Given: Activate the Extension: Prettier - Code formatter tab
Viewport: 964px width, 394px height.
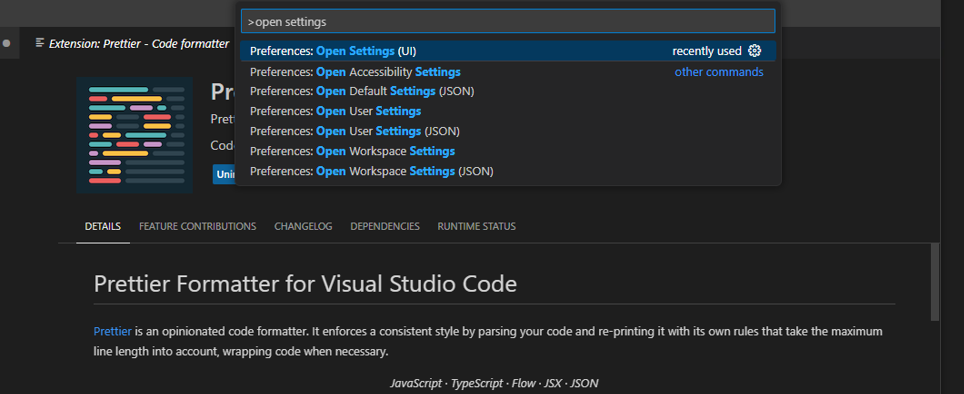Looking at the screenshot, I should 132,44.
